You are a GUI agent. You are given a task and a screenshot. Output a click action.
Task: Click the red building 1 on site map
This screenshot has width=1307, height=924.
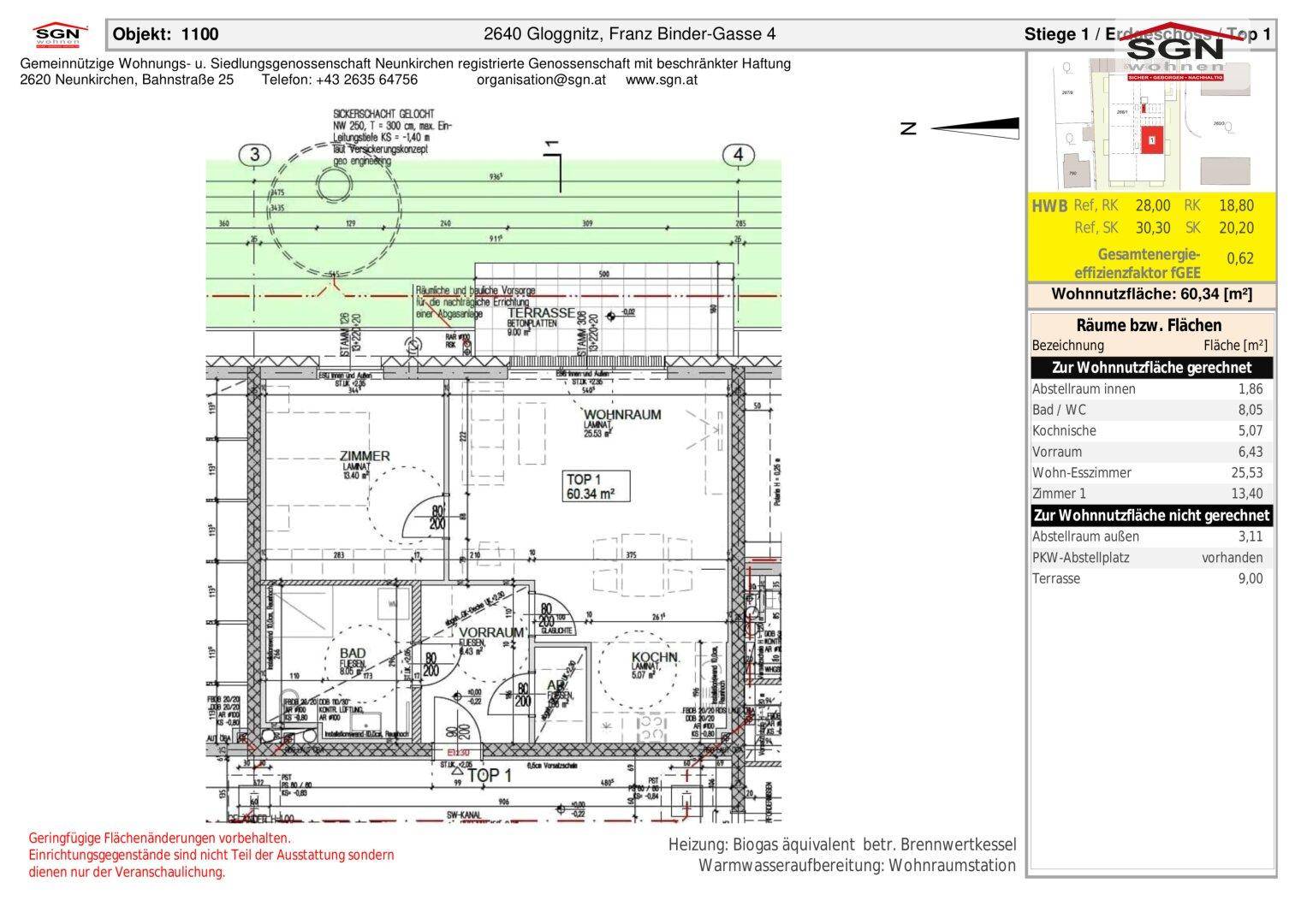[x=1153, y=140]
